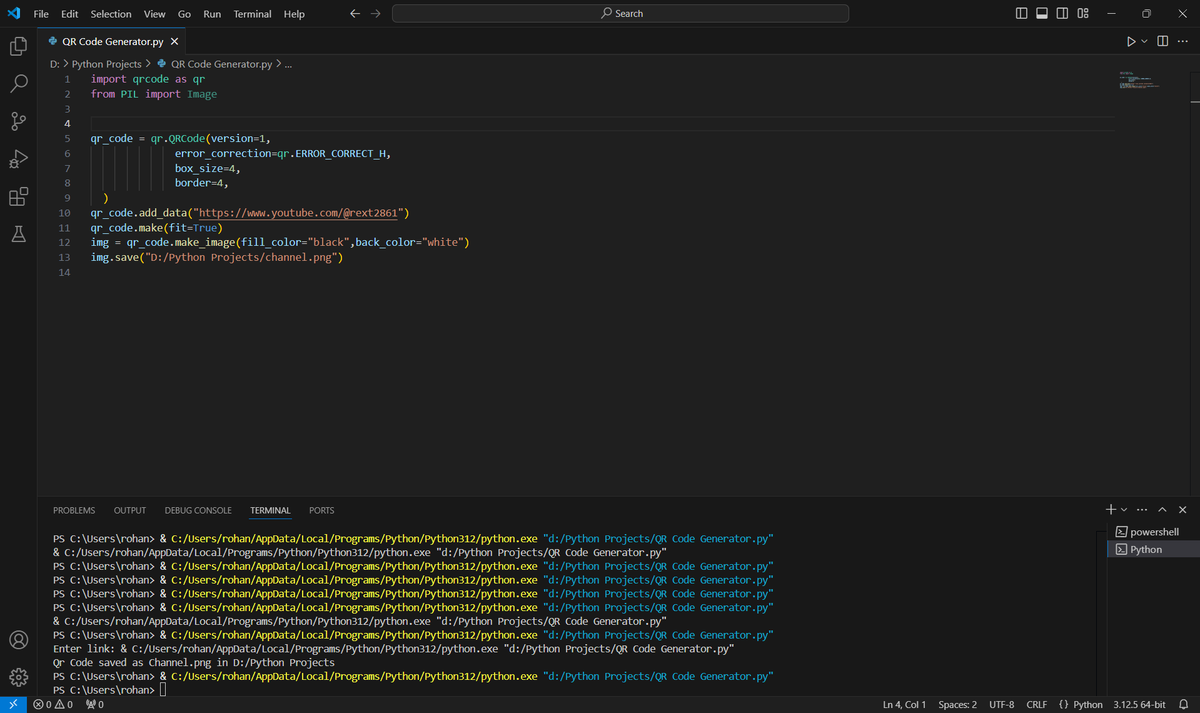This screenshot has height=713, width=1200.
Task: Open the Manage gear menu
Action: click(18, 677)
